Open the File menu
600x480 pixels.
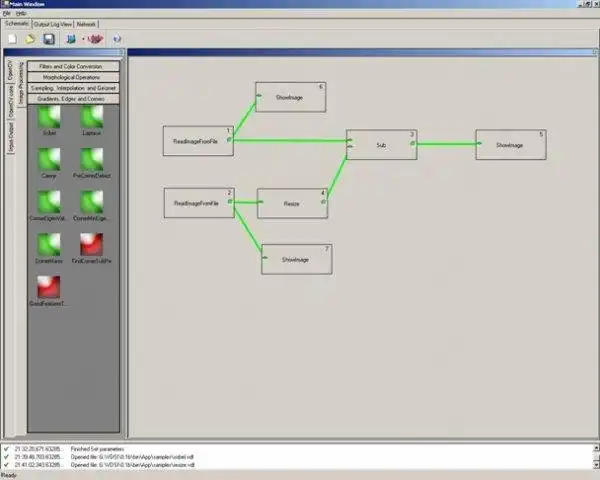(7, 13)
